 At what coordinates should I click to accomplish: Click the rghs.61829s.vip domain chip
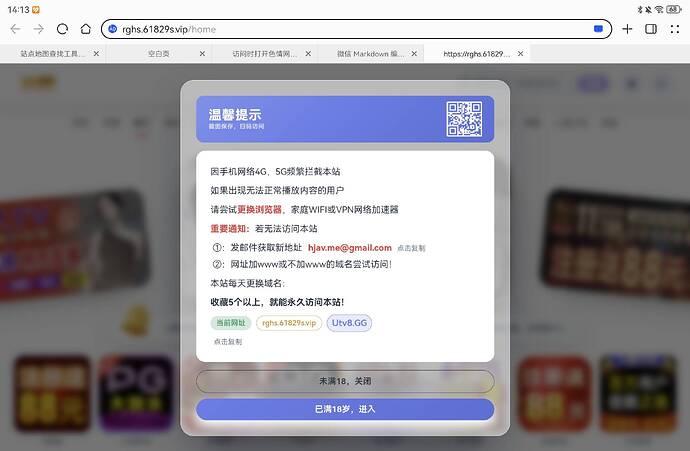[x=289, y=323]
